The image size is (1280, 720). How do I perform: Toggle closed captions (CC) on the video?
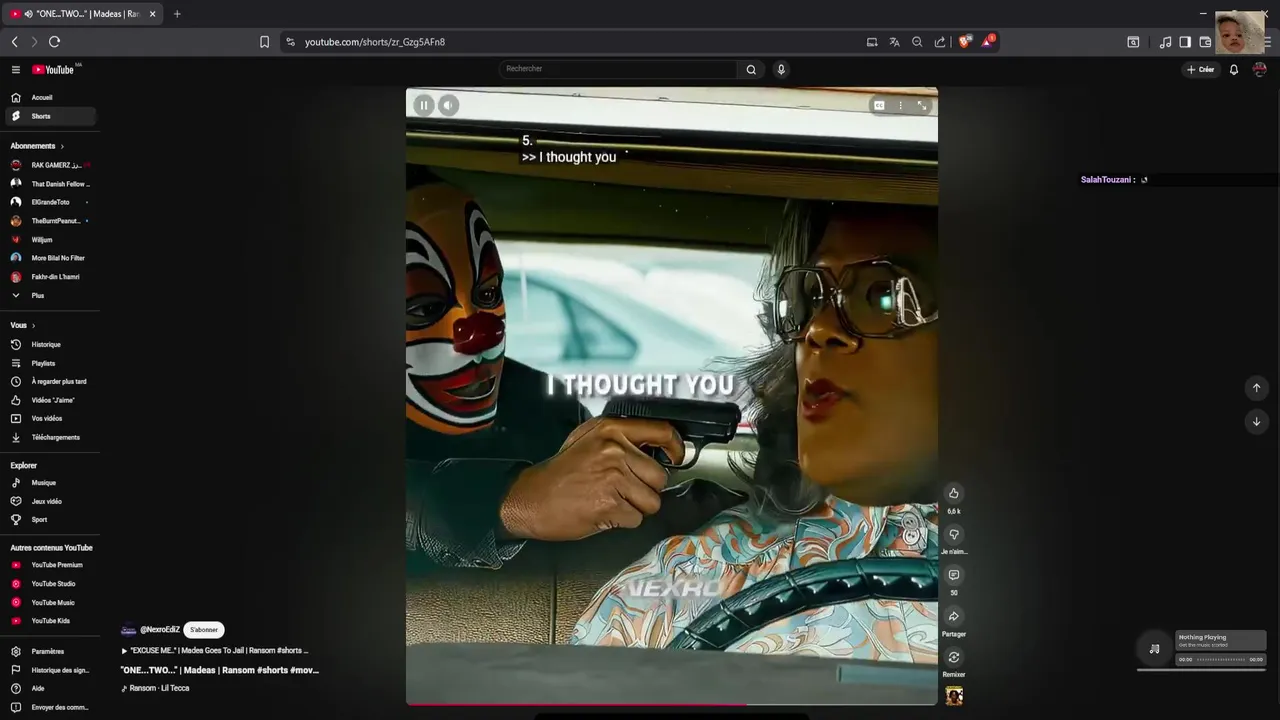879,105
